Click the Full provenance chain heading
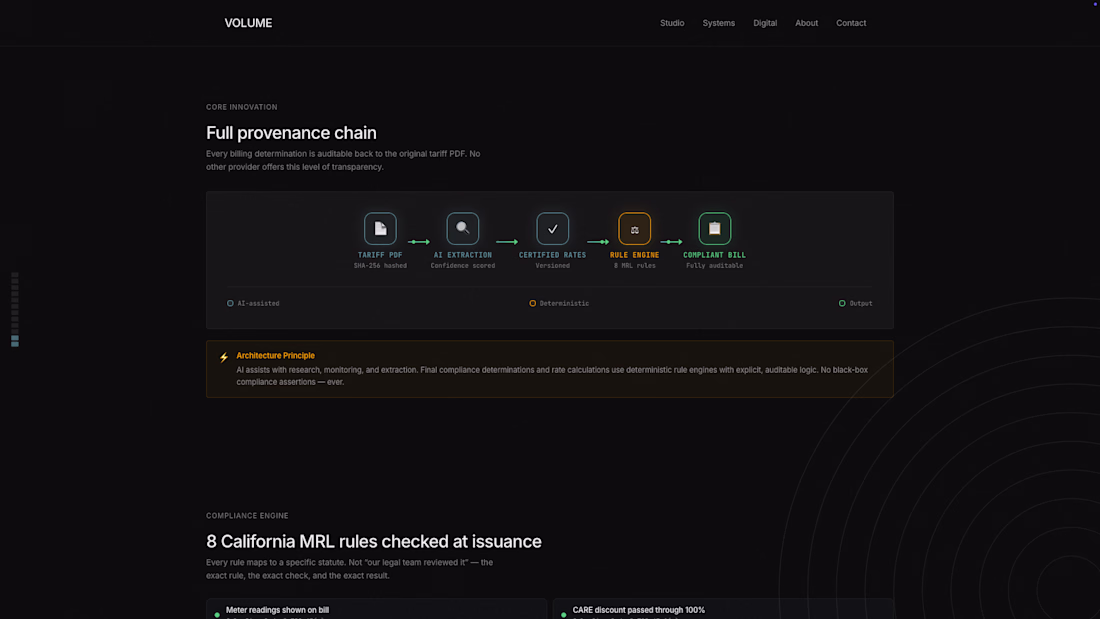Viewport: 1100px width, 619px height. click(x=291, y=133)
